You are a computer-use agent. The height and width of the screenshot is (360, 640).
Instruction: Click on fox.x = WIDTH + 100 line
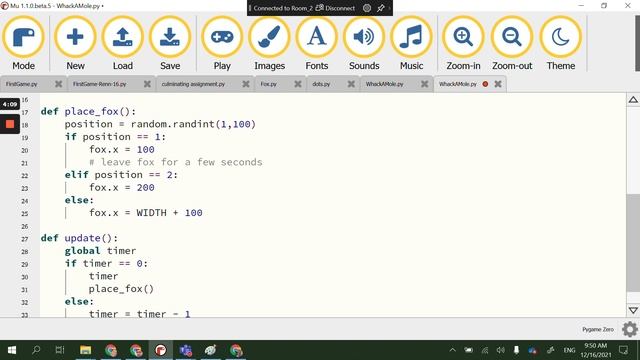click(146, 213)
